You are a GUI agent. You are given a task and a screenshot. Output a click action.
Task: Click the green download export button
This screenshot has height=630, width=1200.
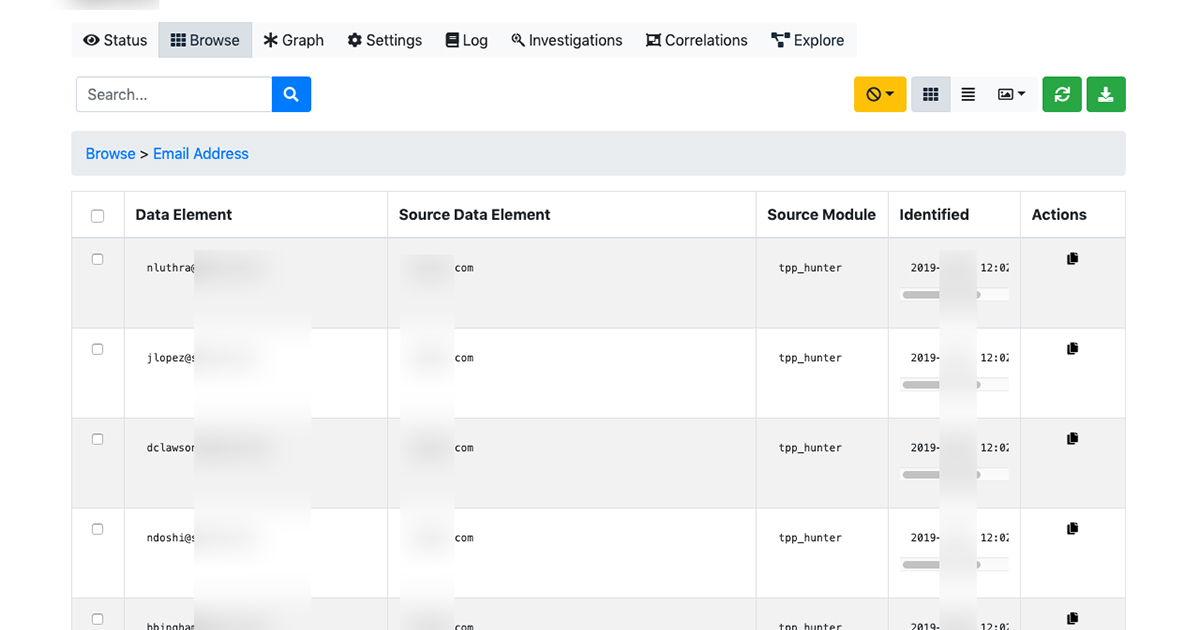click(1106, 94)
